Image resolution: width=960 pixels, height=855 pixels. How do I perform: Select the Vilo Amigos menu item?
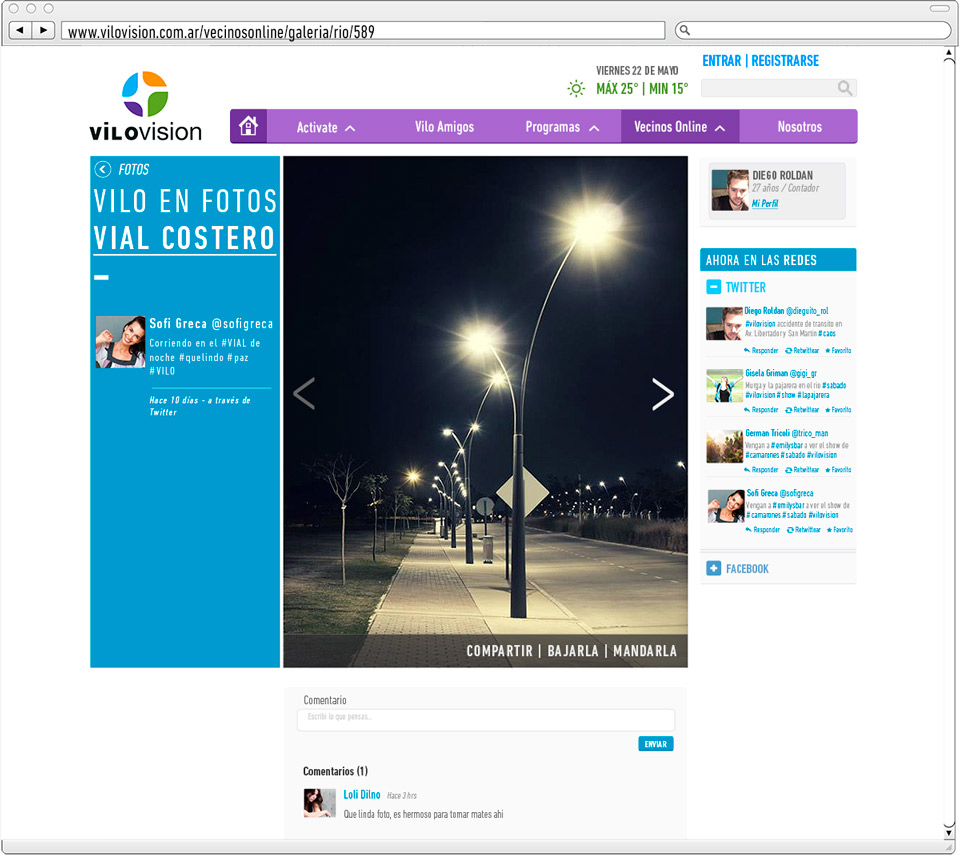(444, 127)
